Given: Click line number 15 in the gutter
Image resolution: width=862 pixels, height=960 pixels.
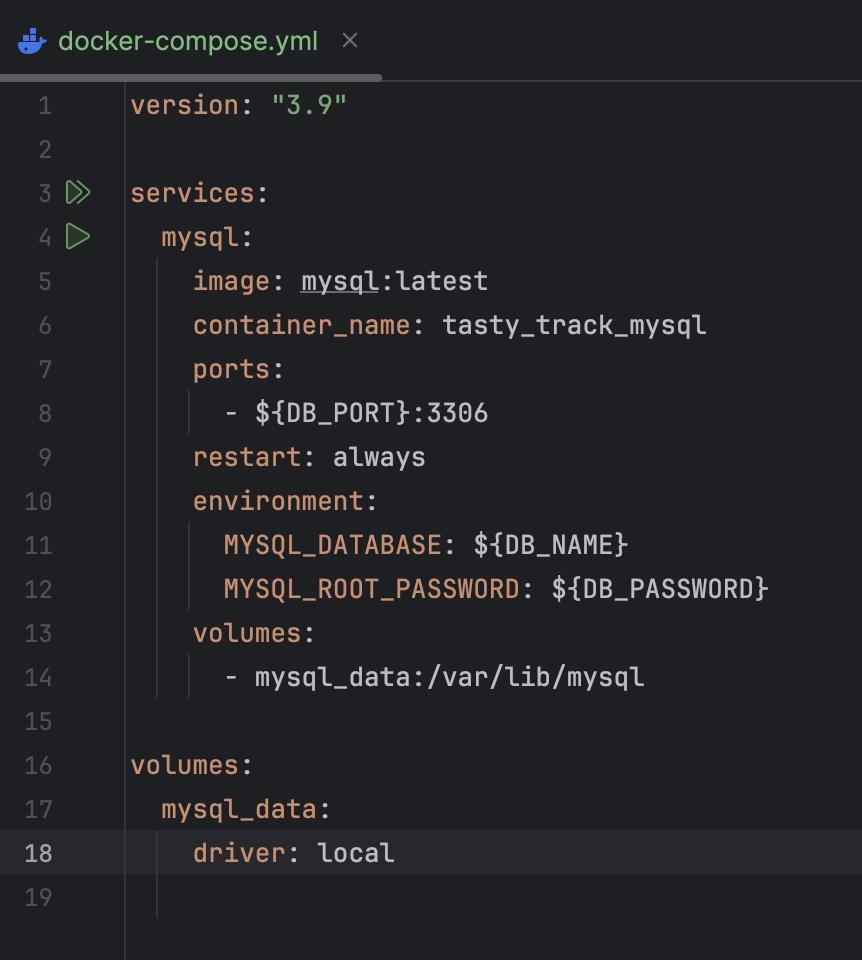Looking at the screenshot, I should pyautogui.click(x=38, y=722).
